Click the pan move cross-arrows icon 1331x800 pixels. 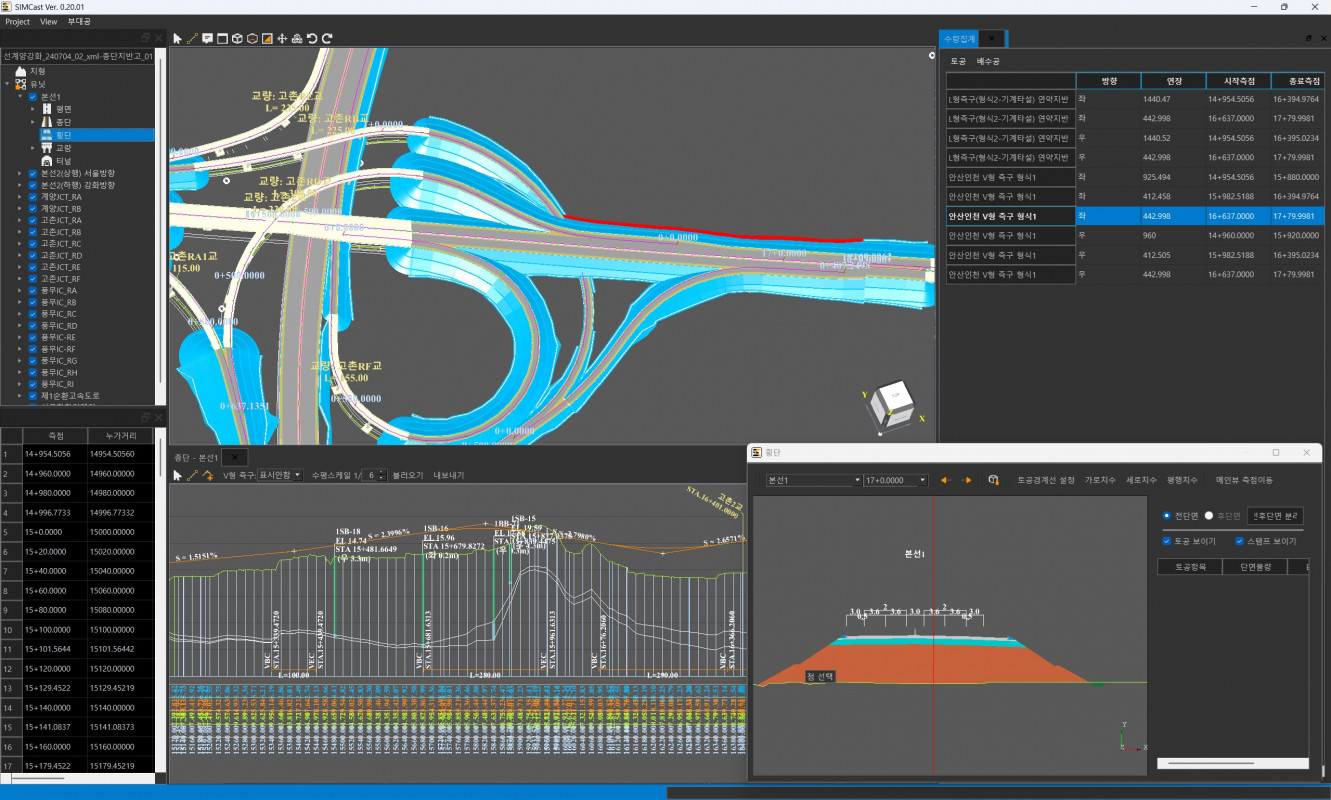[282, 39]
